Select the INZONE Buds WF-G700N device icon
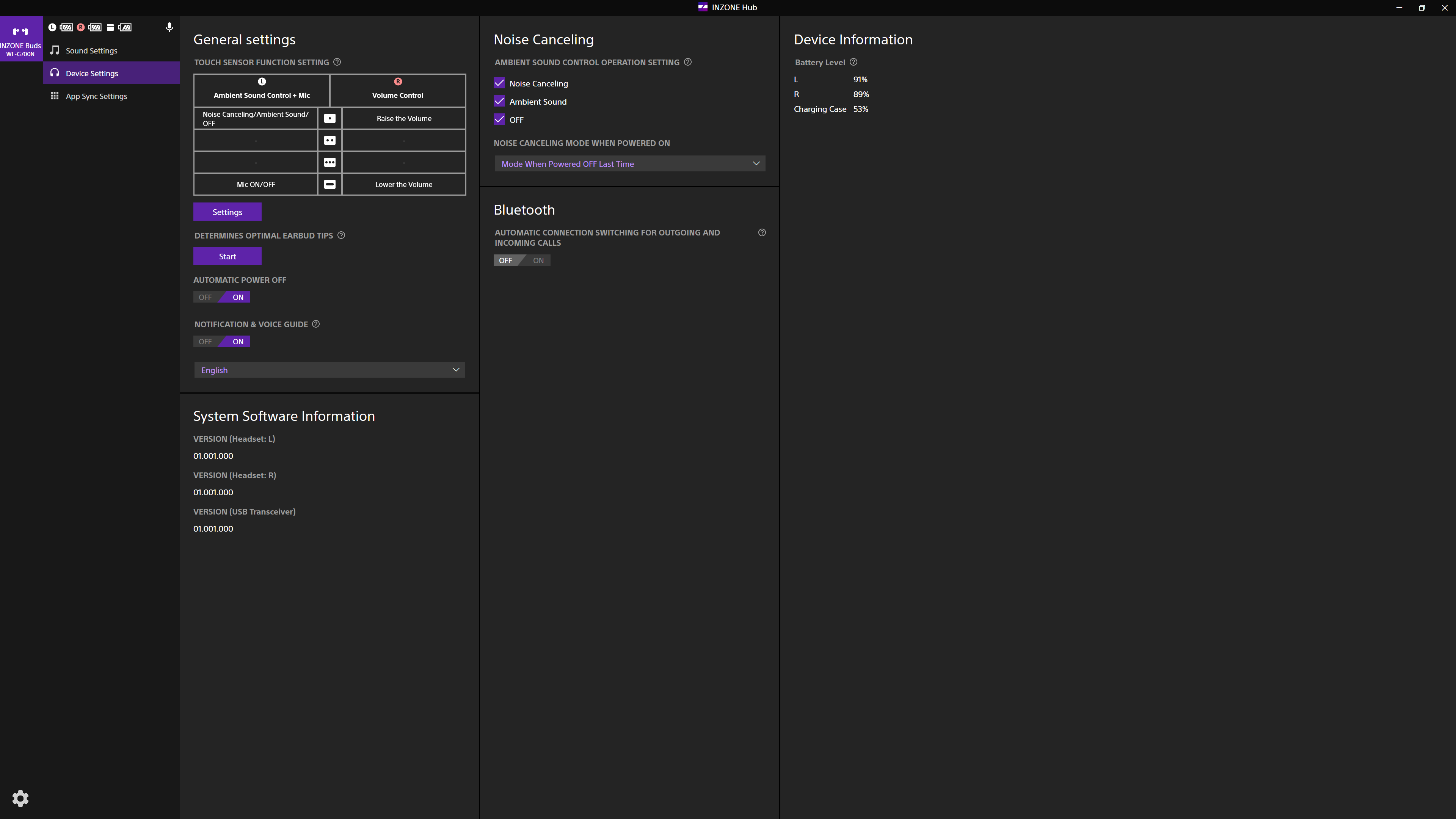 (21, 38)
